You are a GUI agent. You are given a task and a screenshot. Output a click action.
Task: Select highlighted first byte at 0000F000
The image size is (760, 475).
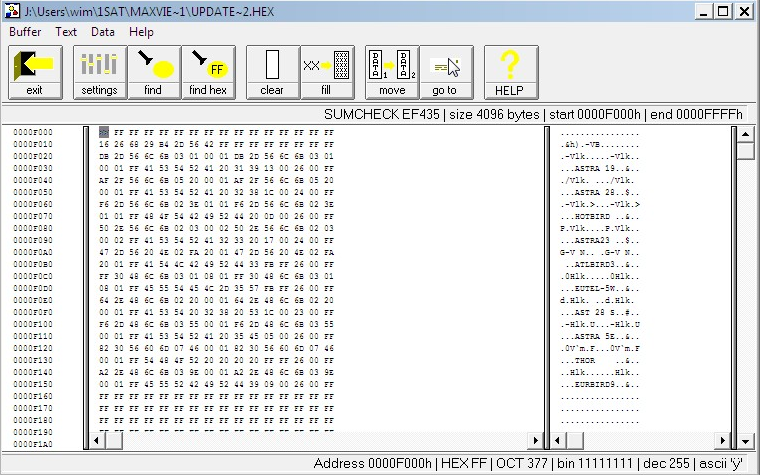[x=104, y=132]
